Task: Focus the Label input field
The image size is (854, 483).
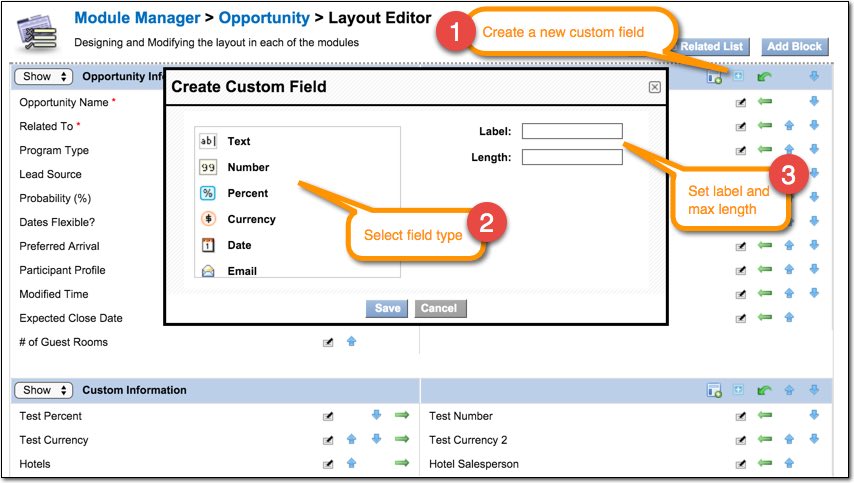Action: coord(572,131)
